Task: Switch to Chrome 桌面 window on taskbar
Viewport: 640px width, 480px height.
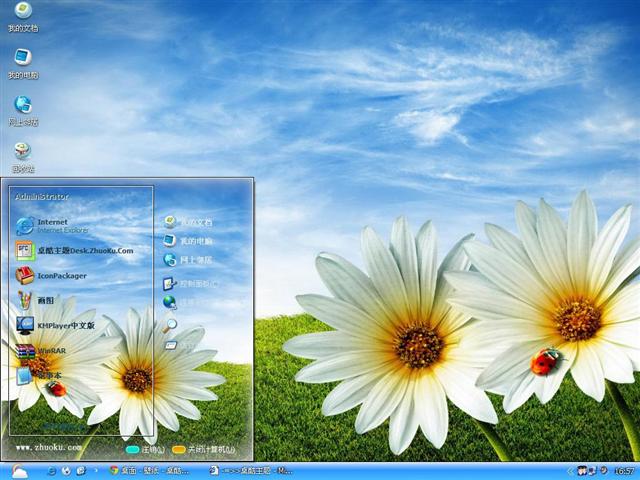Action: click(x=149, y=471)
